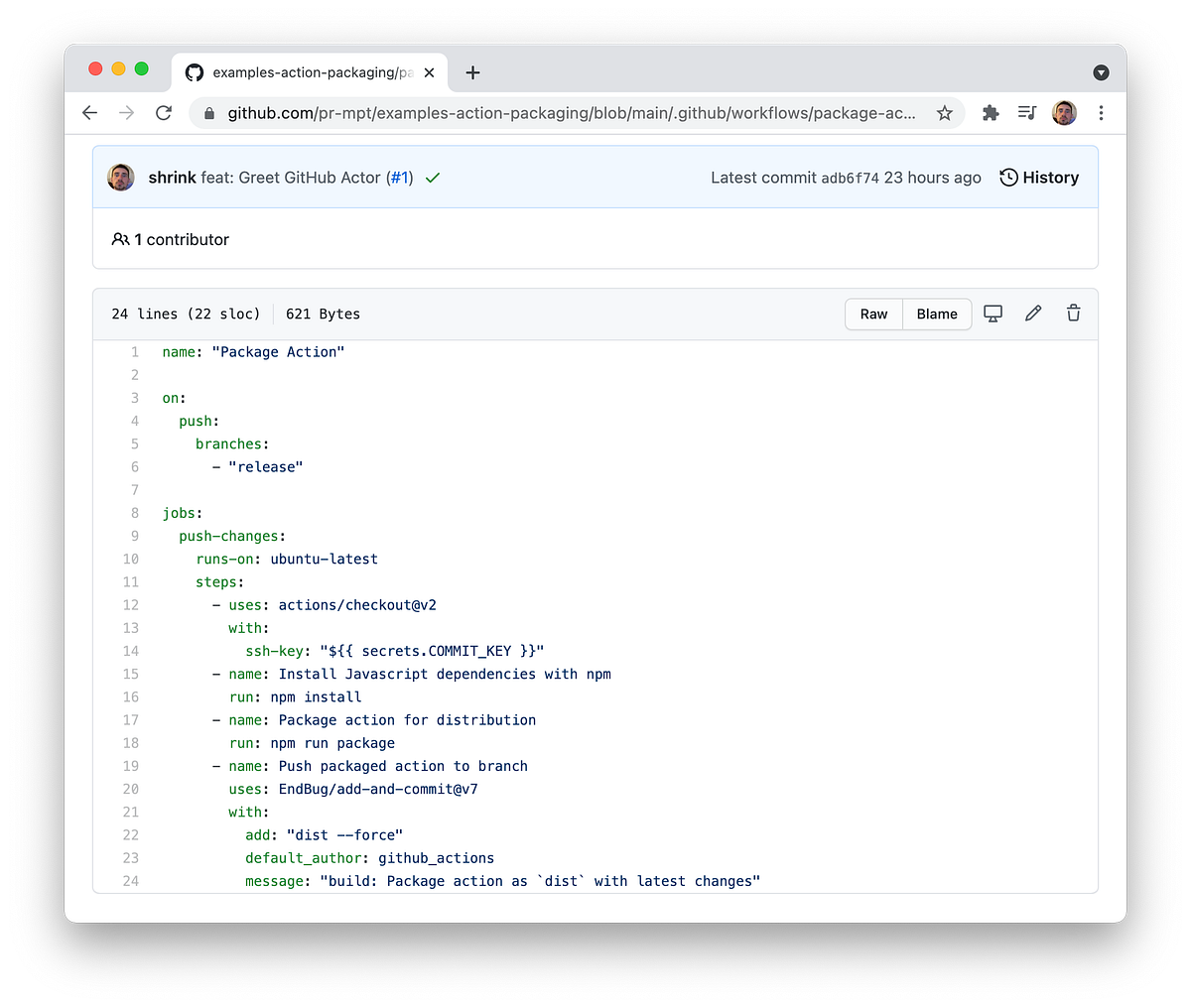
Task: Bookmark this page with the star icon
Action: [945, 113]
